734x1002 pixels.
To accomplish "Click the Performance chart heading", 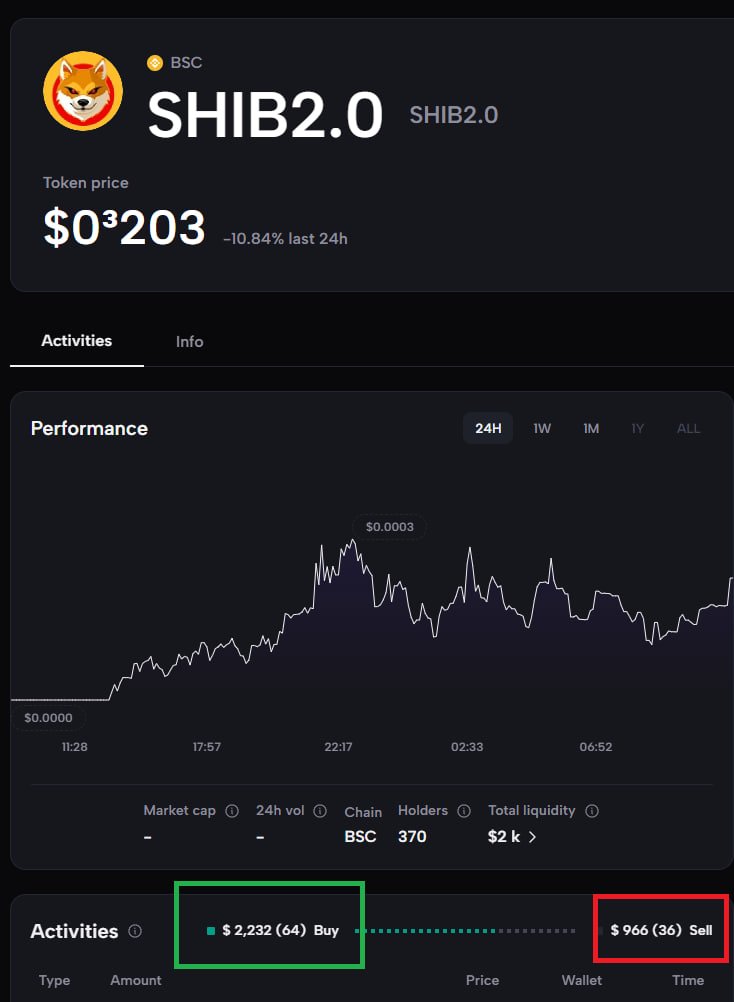I will point(89,428).
